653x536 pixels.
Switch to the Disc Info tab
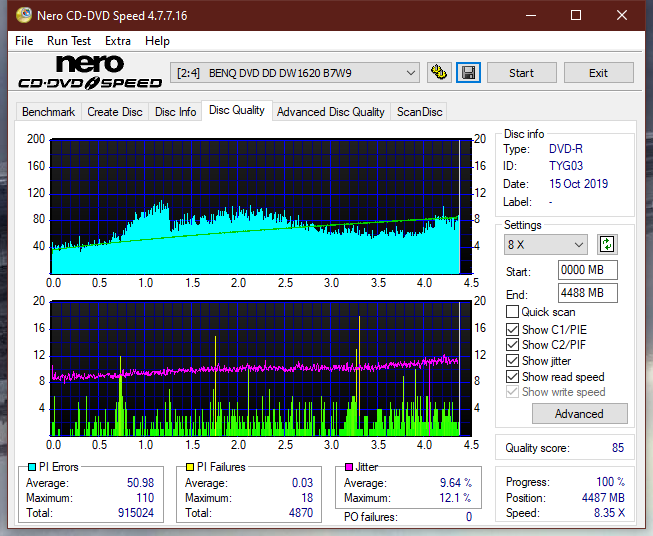pos(175,112)
